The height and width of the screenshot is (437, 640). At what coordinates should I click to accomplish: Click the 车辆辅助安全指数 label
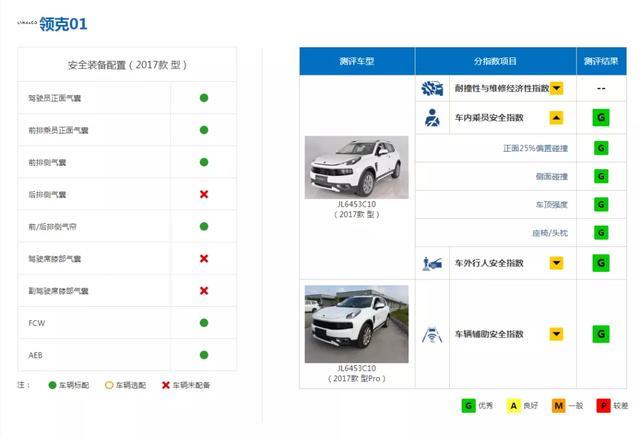coord(489,334)
